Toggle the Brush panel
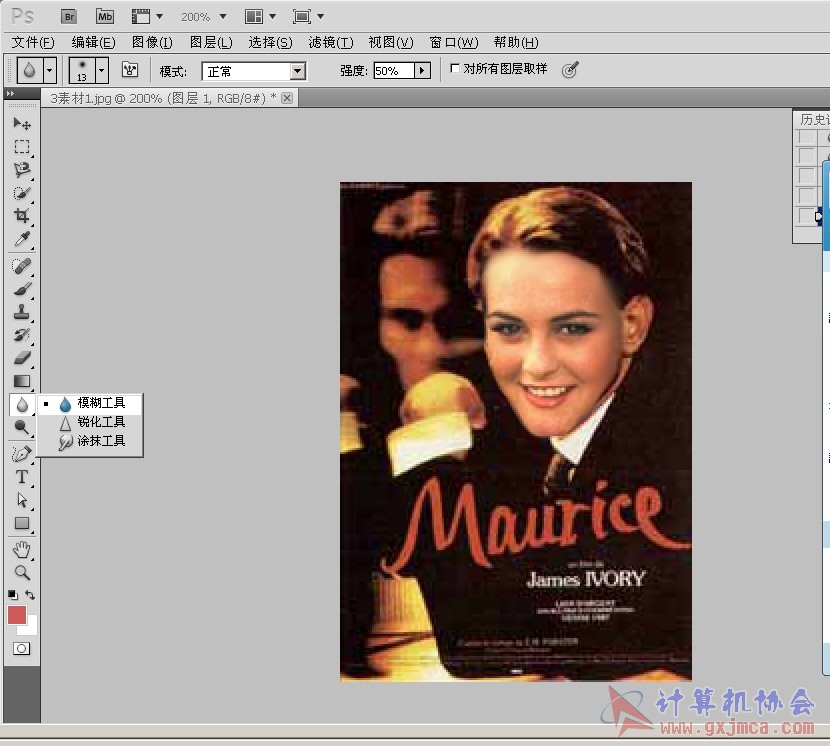This screenshot has width=830, height=746. click(130, 69)
